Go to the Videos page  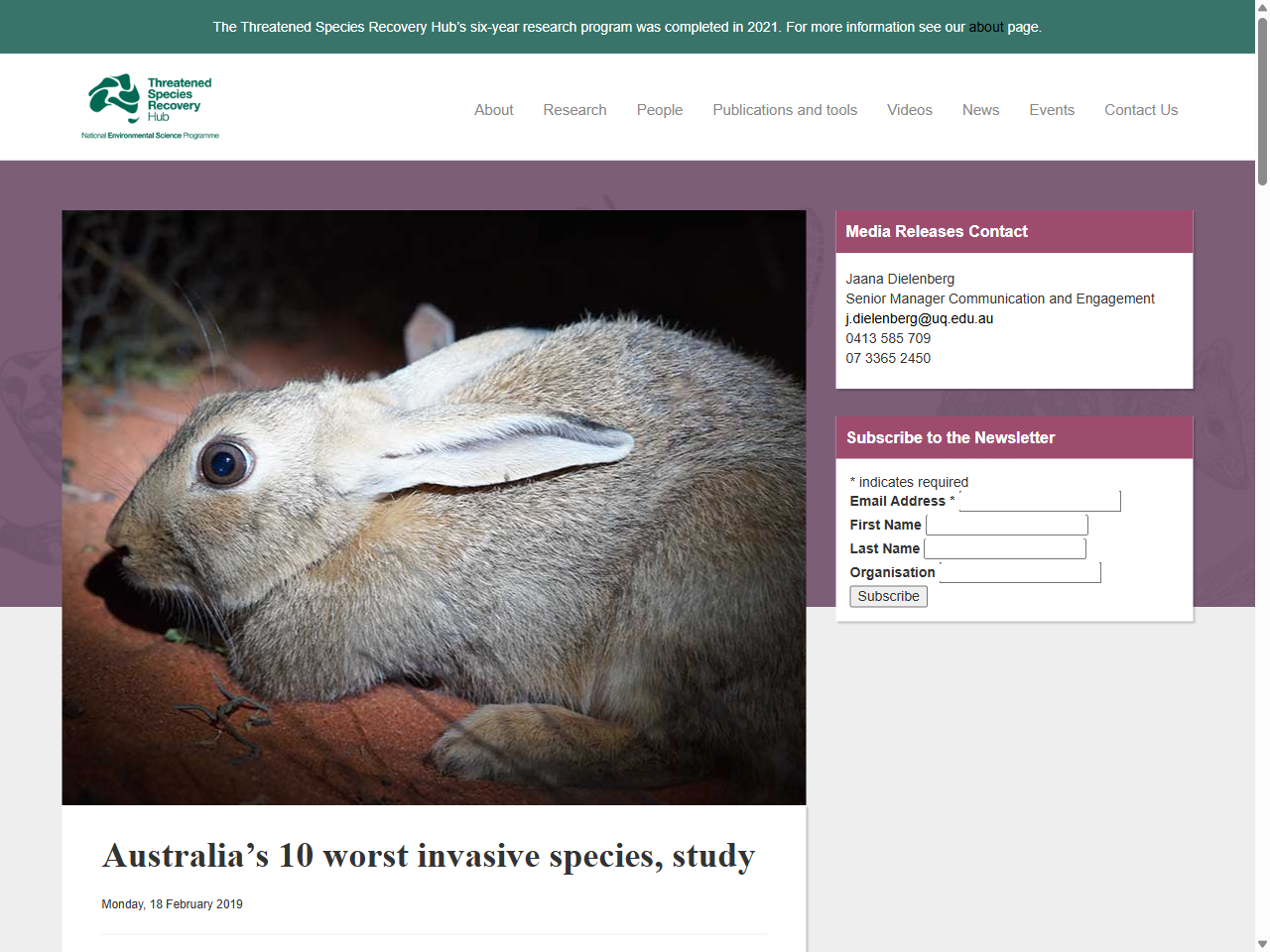pos(910,110)
